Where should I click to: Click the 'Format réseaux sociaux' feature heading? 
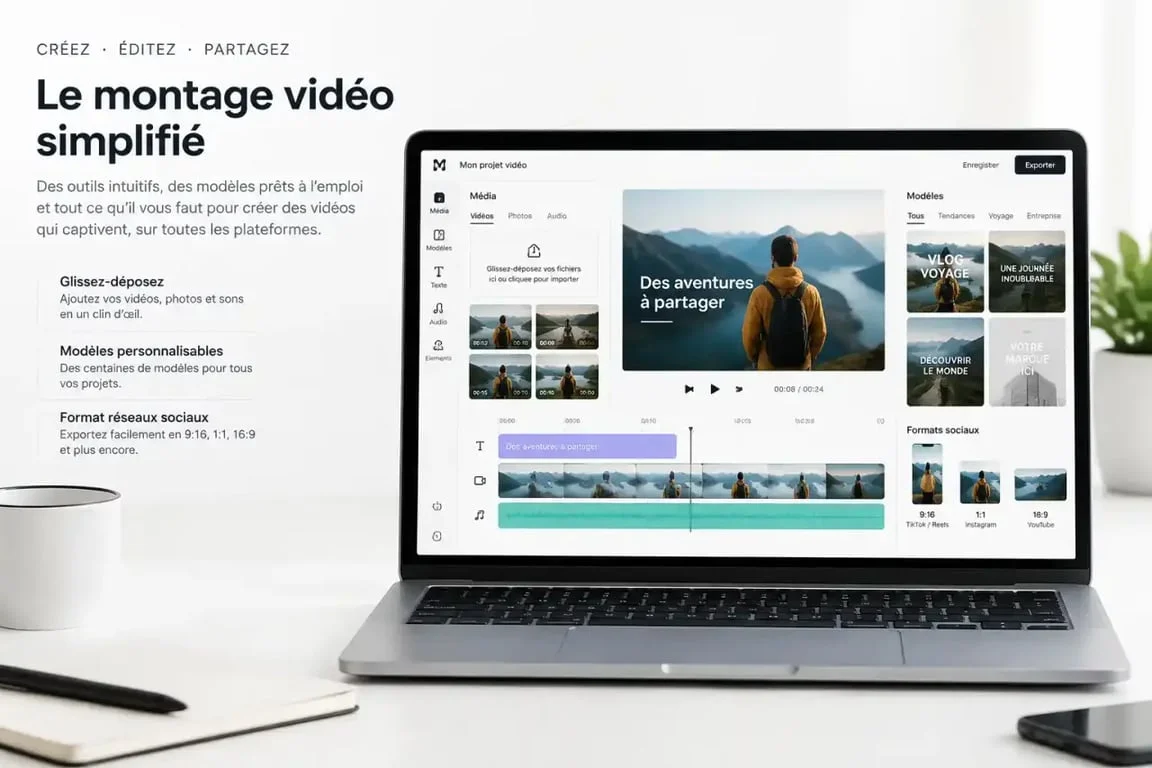(x=134, y=417)
